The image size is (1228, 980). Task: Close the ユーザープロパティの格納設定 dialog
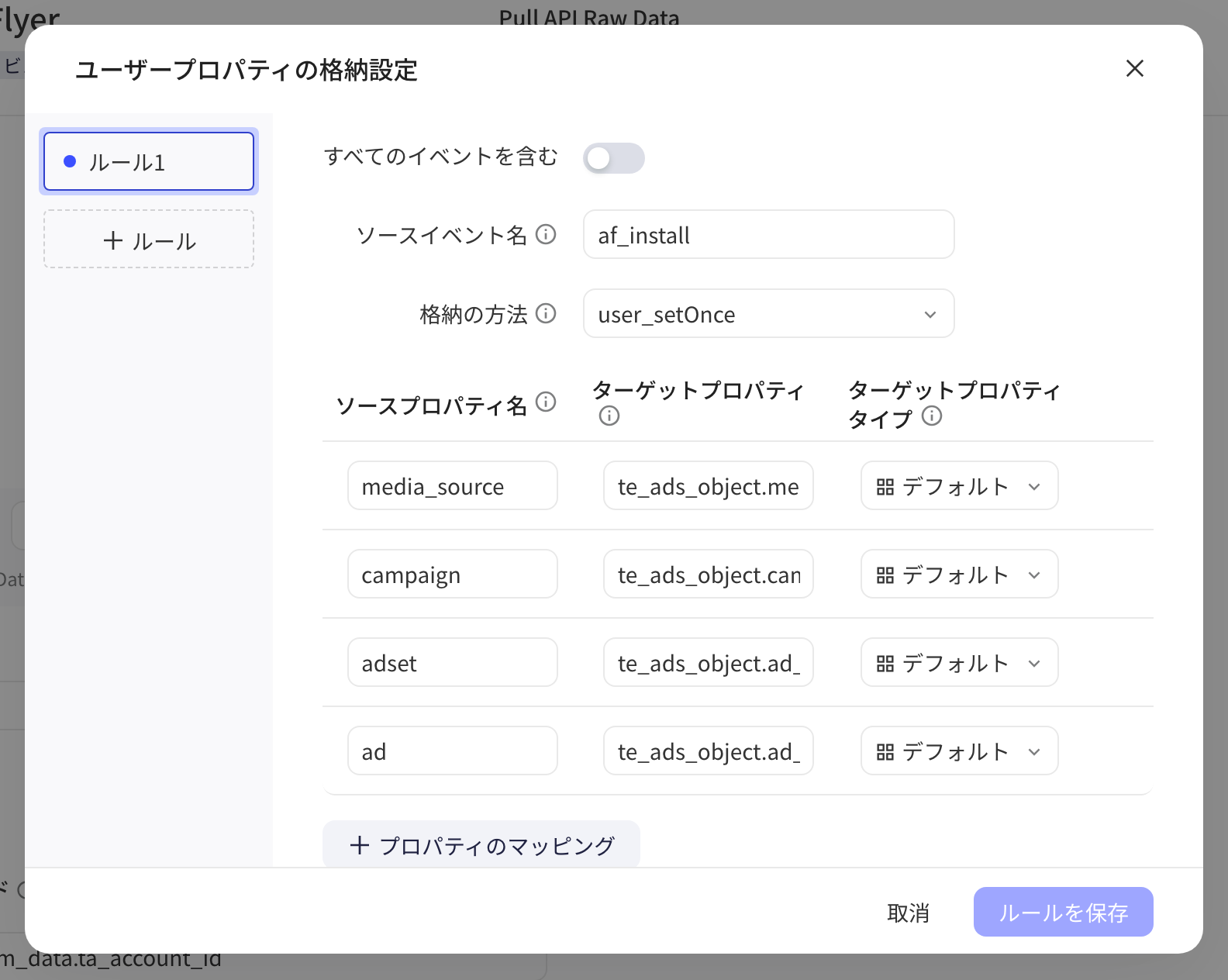(1135, 68)
